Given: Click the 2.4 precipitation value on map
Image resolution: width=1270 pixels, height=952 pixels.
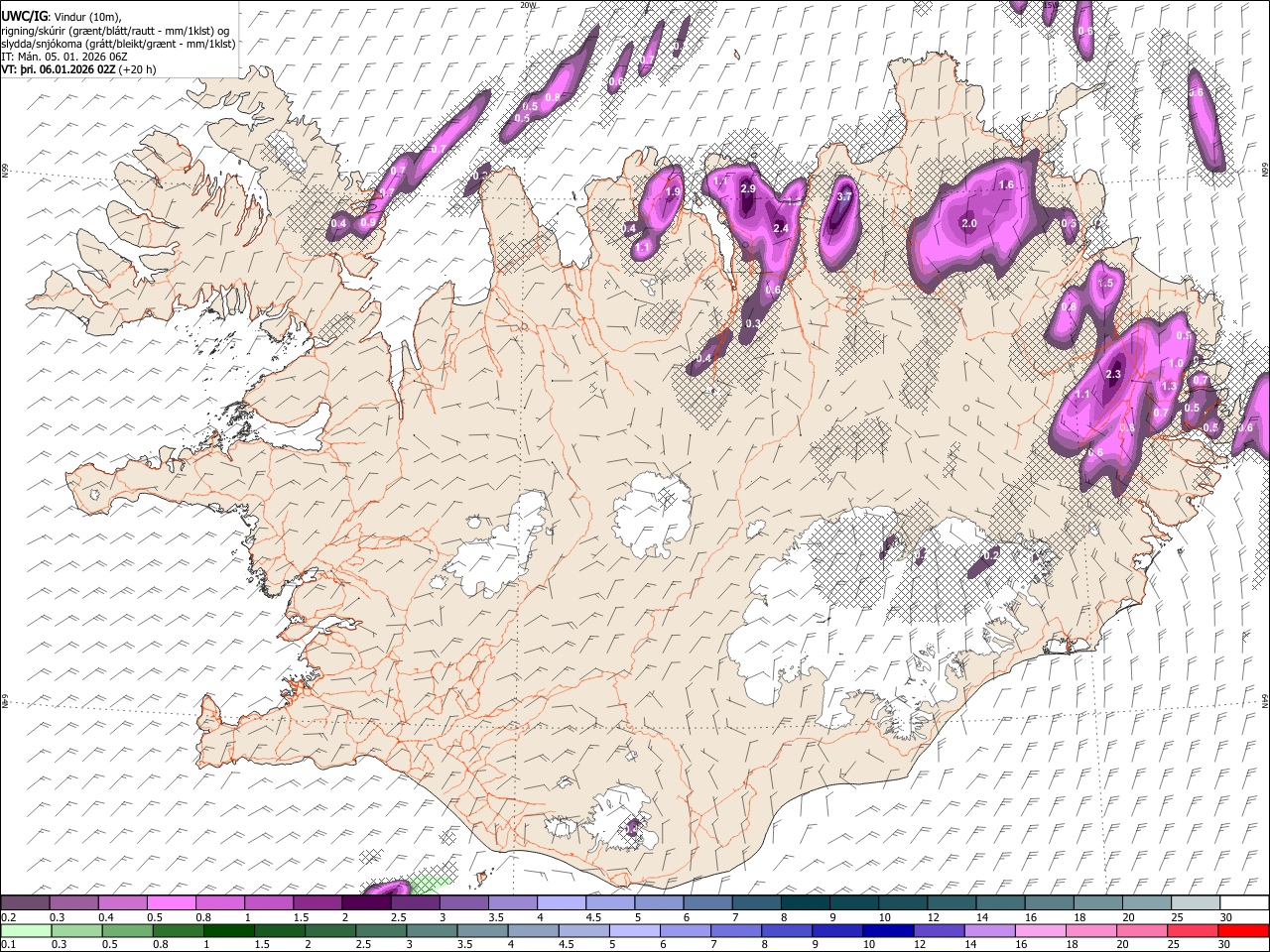Looking at the screenshot, I should [780, 229].
